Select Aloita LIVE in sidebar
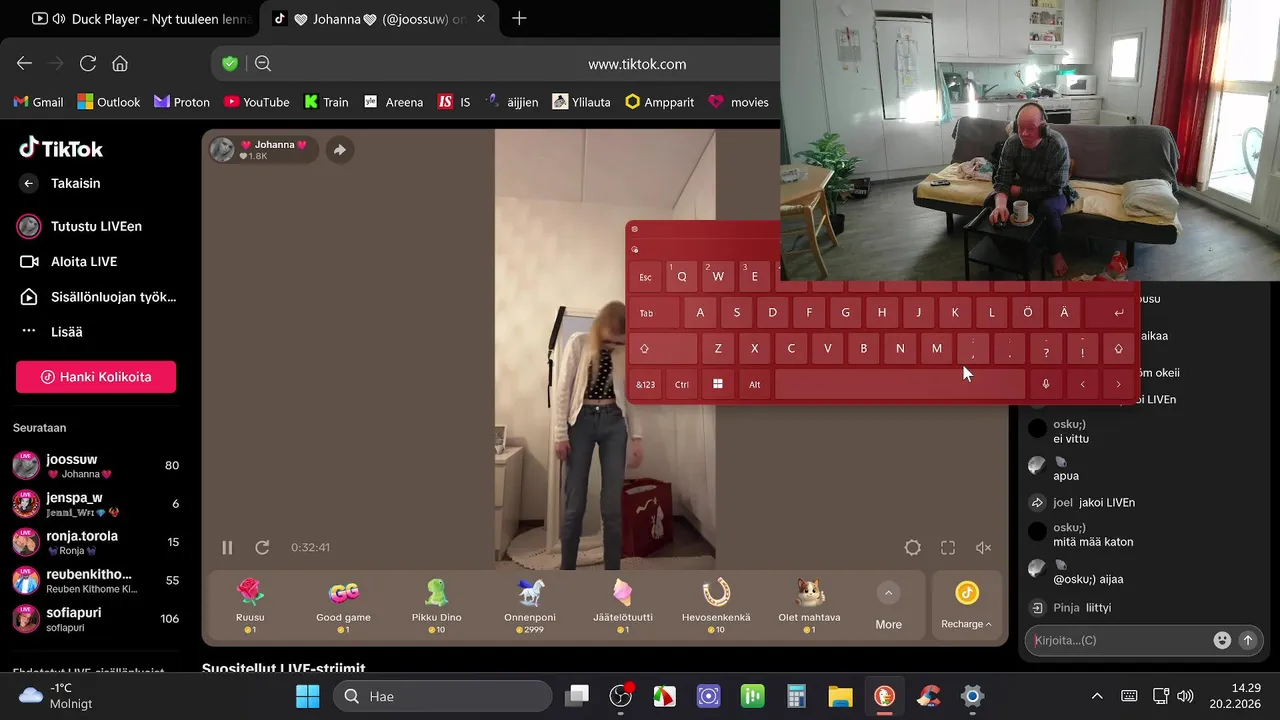Viewport: 1280px width, 720px height. coord(68,261)
